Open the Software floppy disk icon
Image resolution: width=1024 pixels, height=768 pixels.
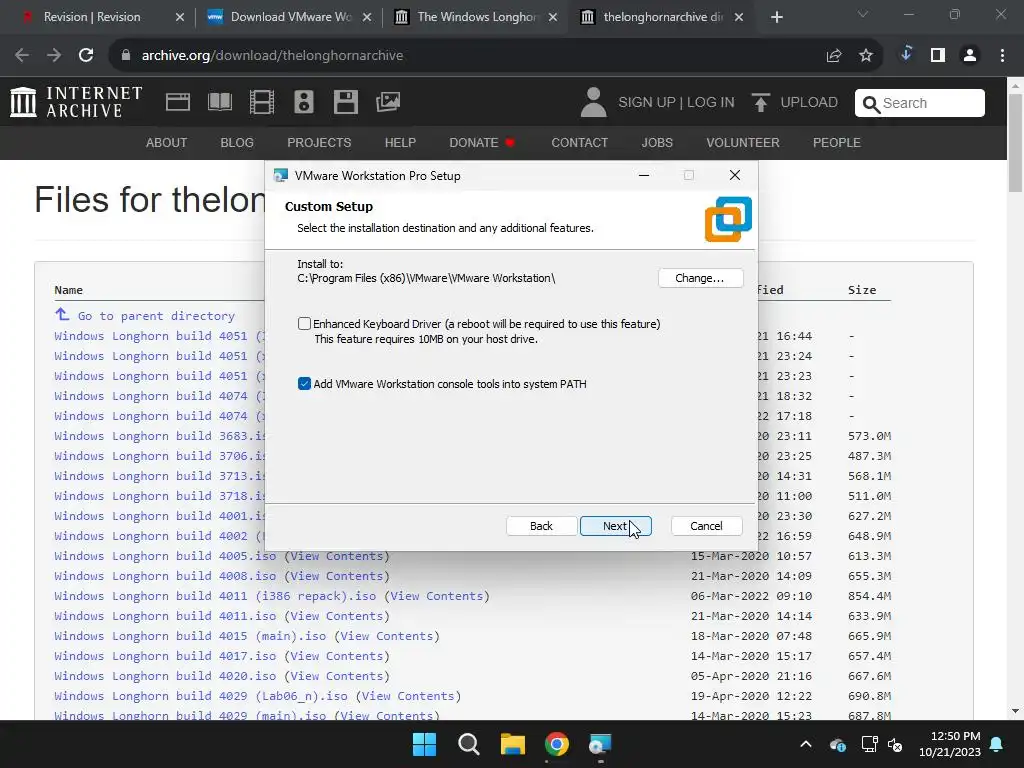[345, 102]
